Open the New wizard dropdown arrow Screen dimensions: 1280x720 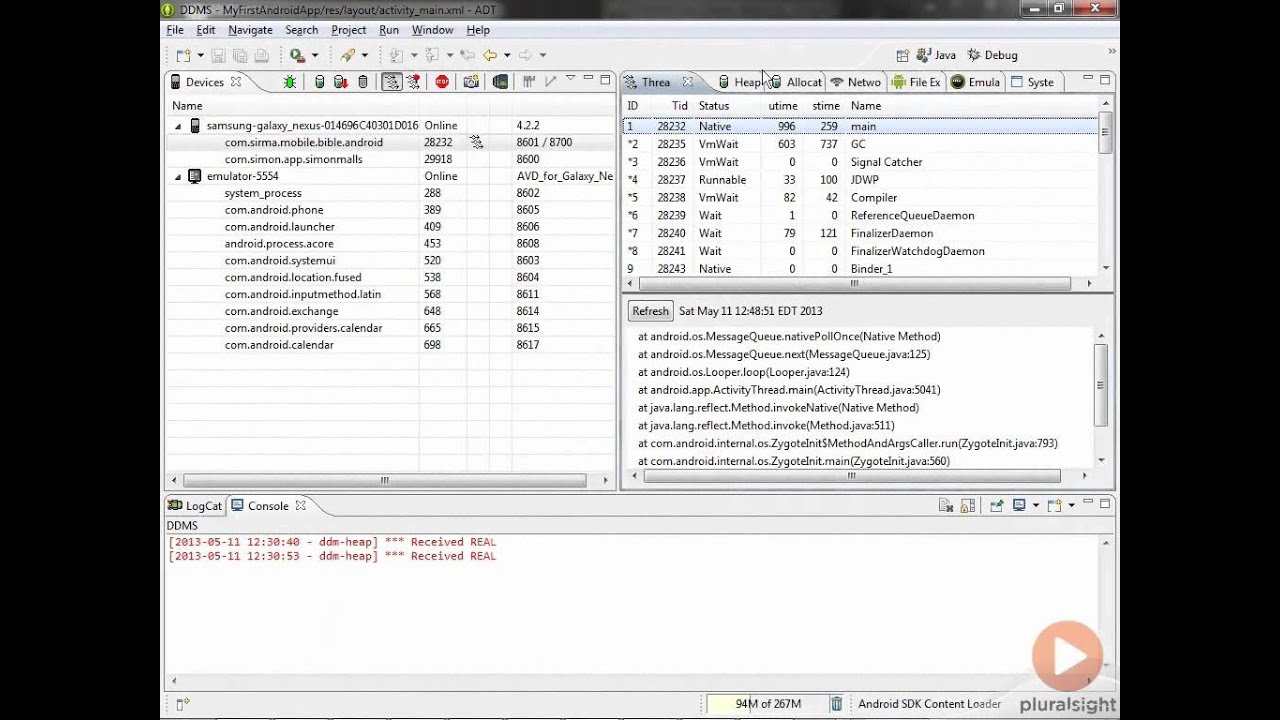[200, 56]
